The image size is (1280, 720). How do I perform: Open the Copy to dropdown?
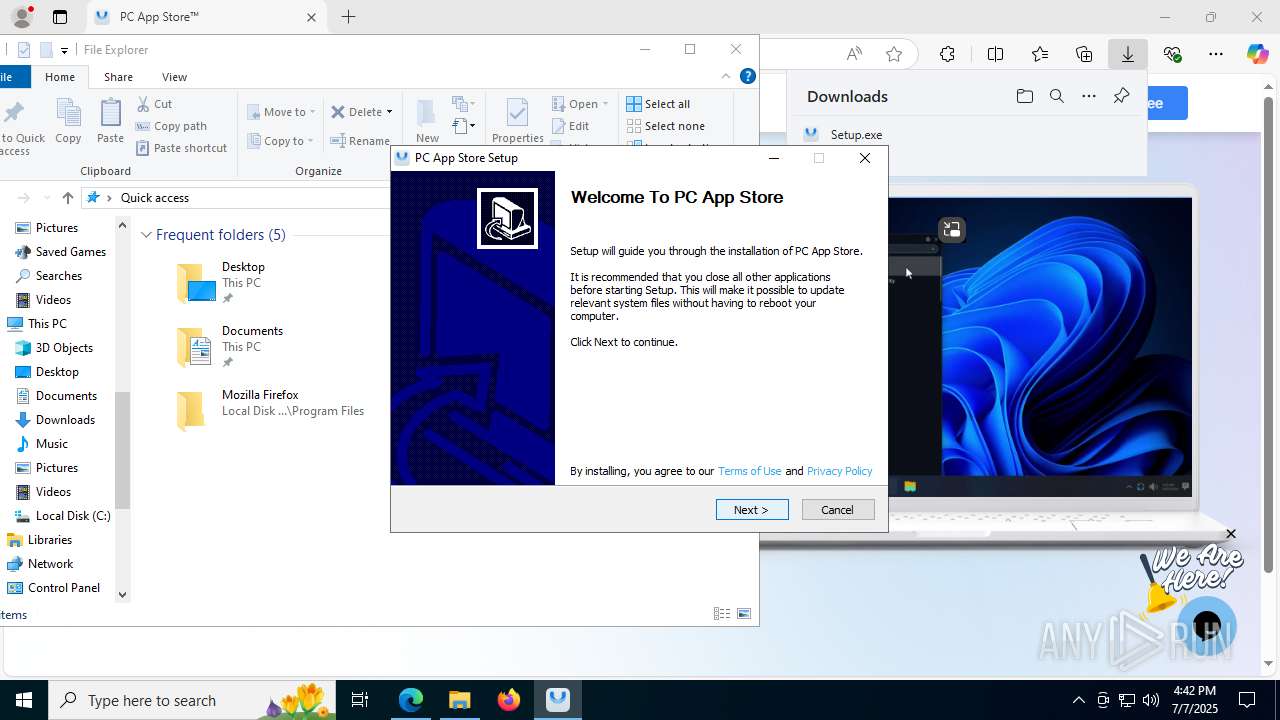281,141
